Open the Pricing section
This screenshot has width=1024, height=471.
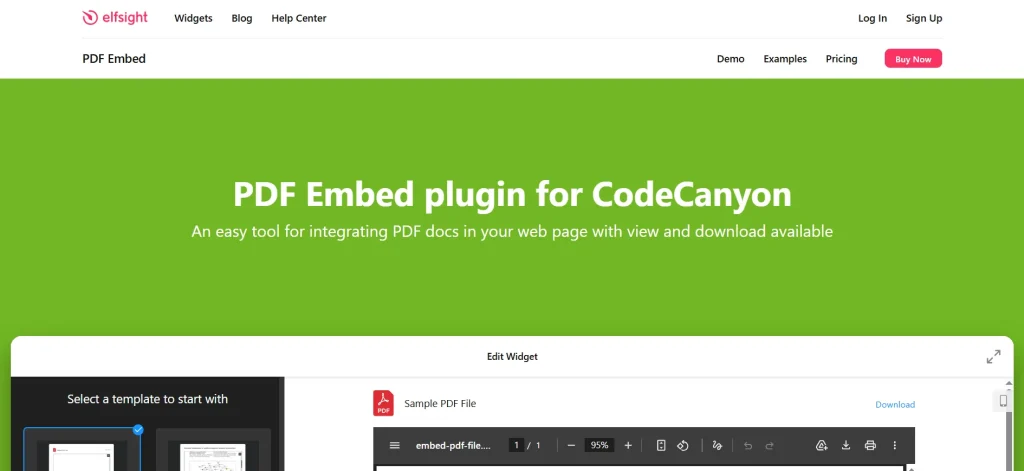pos(841,59)
